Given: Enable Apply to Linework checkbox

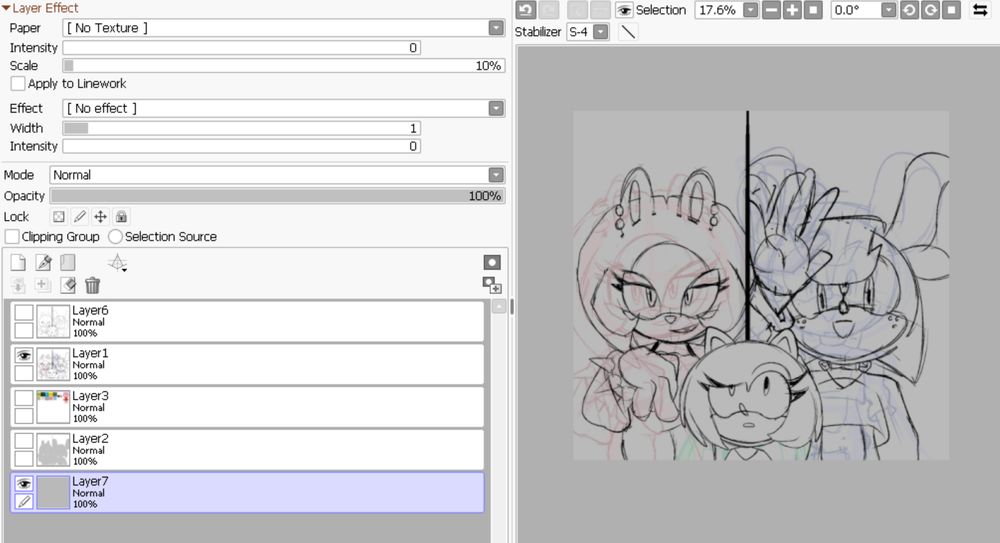Looking at the screenshot, I should tap(18, 84).
